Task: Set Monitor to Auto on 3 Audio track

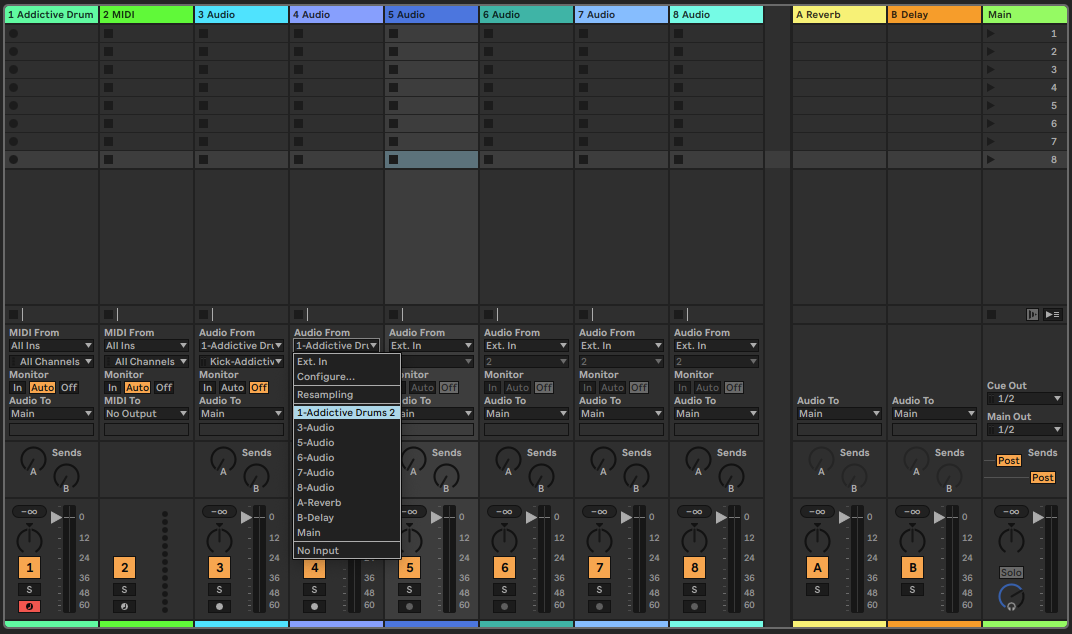Action: click(x=232, y=388)
